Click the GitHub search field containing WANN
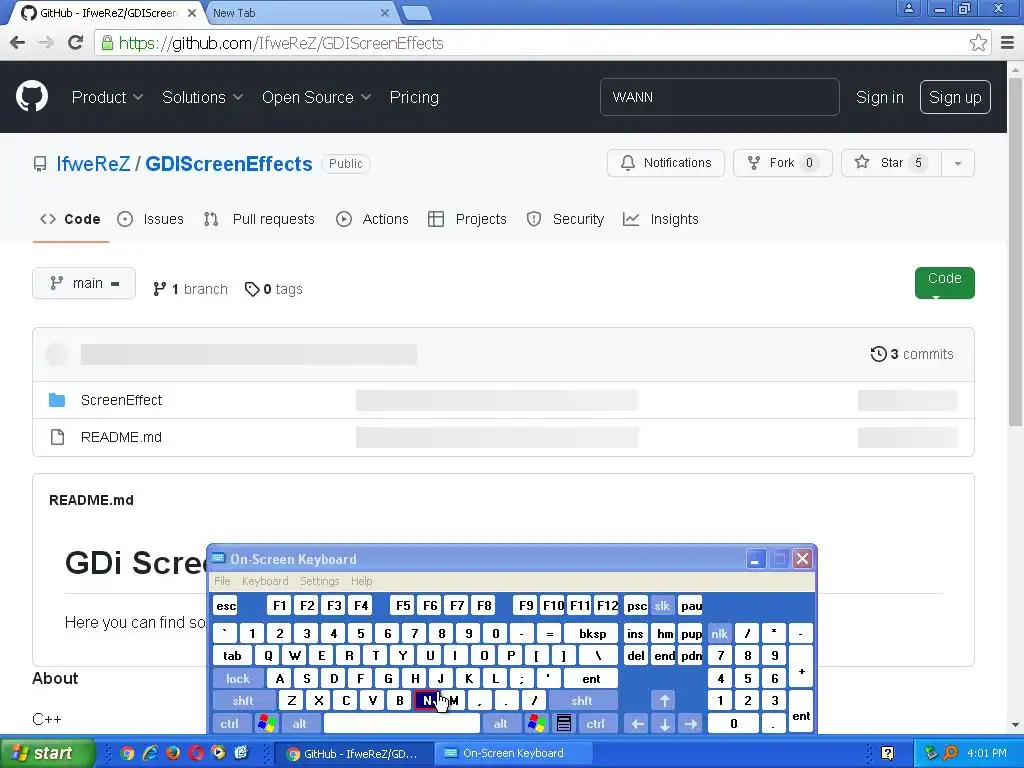This screenshot has width=1024, height=768. (x=720, y=97)
